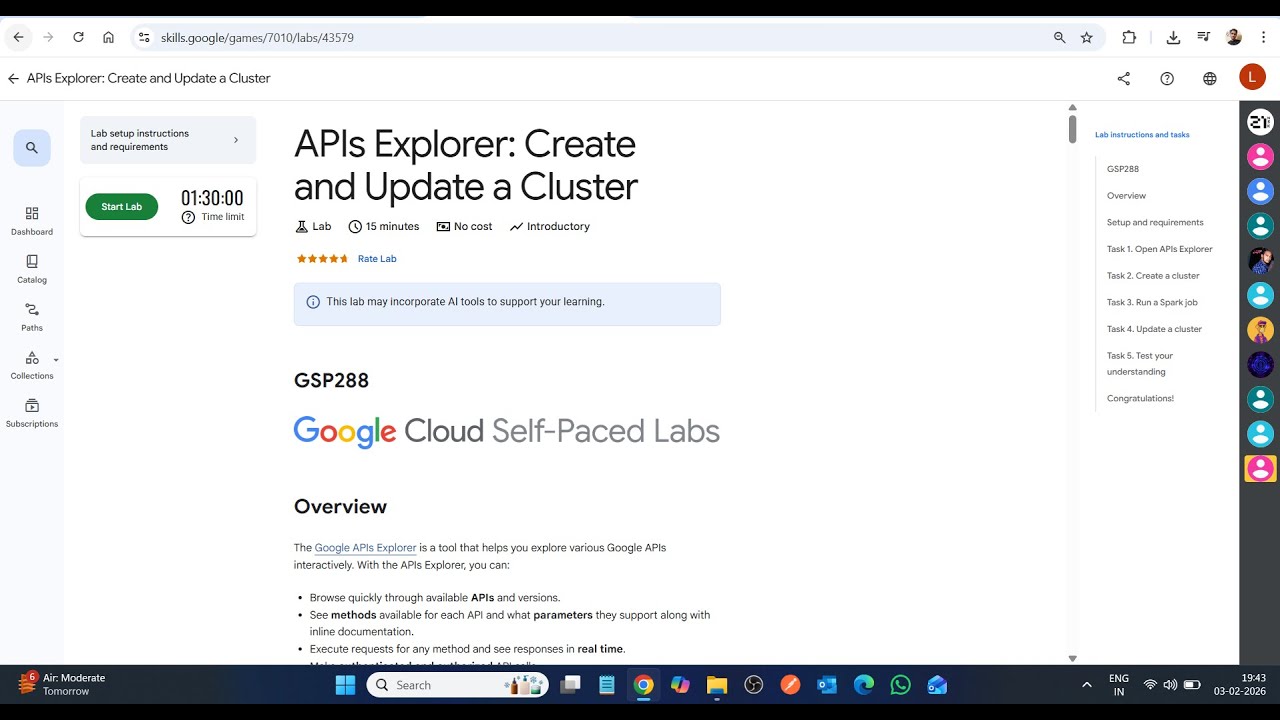Open the Google APIs Explorer link

365,548
